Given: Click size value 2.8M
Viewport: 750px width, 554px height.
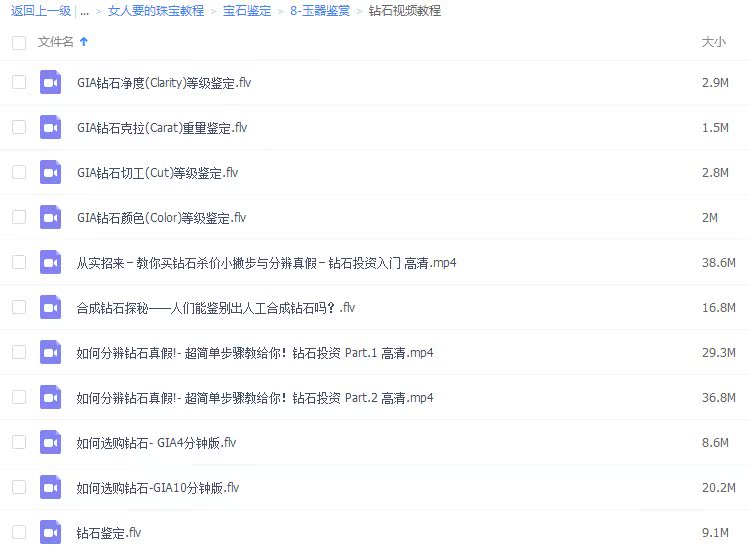Looking at the screenshot, I should click(x=715, y=173).
